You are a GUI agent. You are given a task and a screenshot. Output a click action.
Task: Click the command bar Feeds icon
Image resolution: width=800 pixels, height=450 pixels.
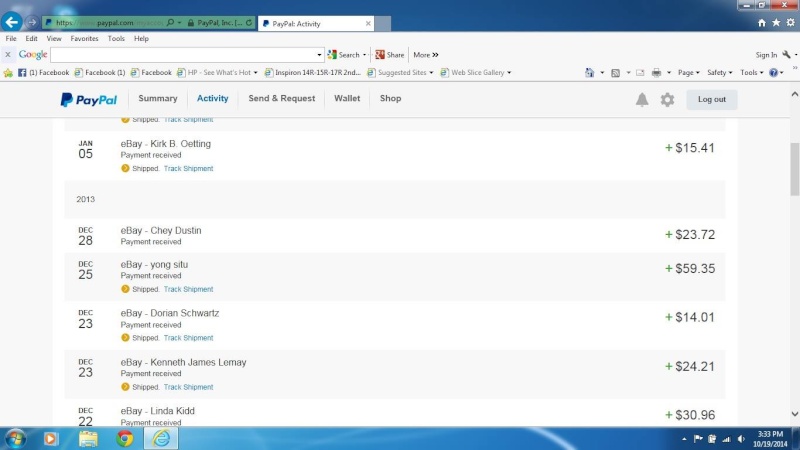click(615, 72)
